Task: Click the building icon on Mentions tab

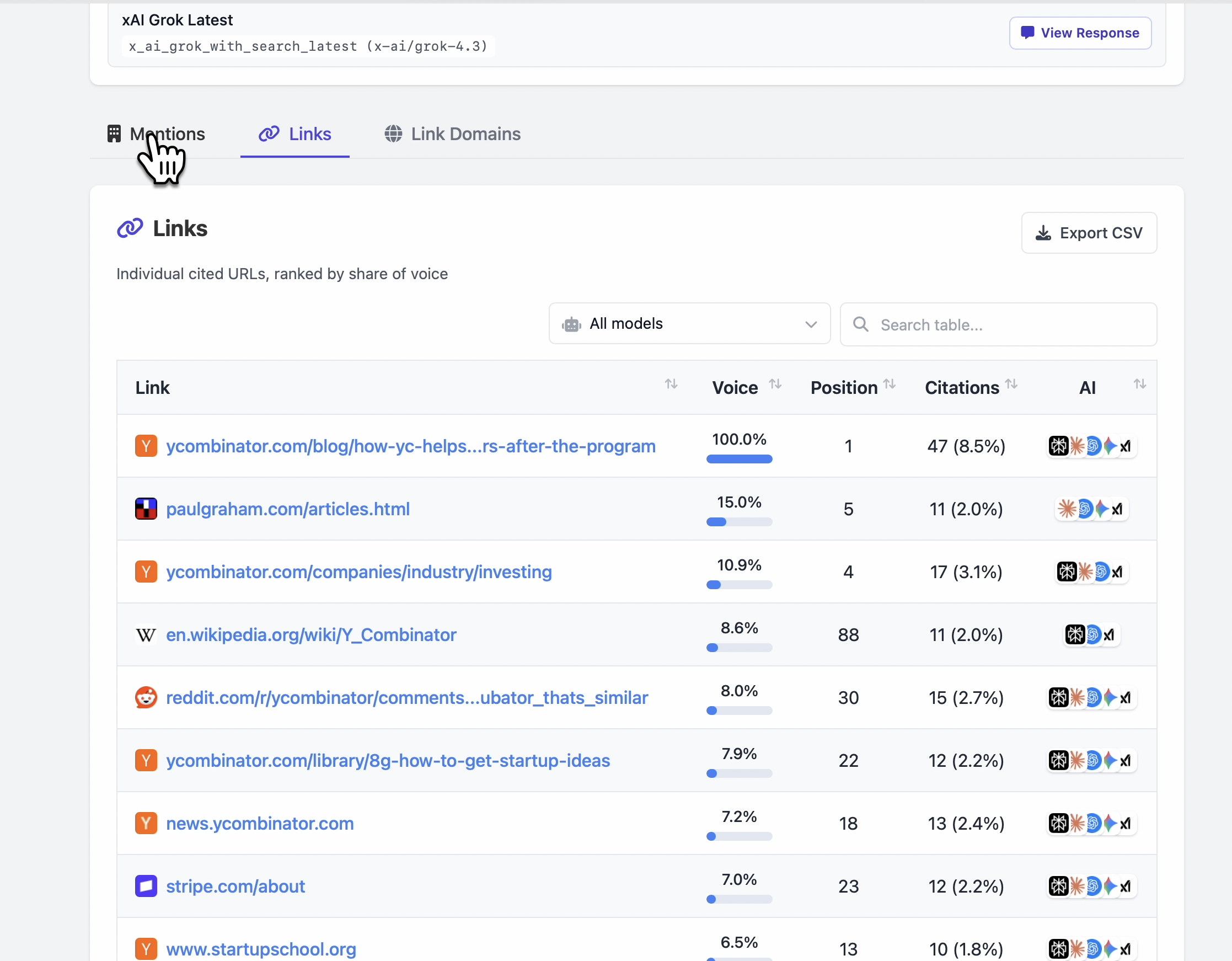Action: (x=114, y=134)
